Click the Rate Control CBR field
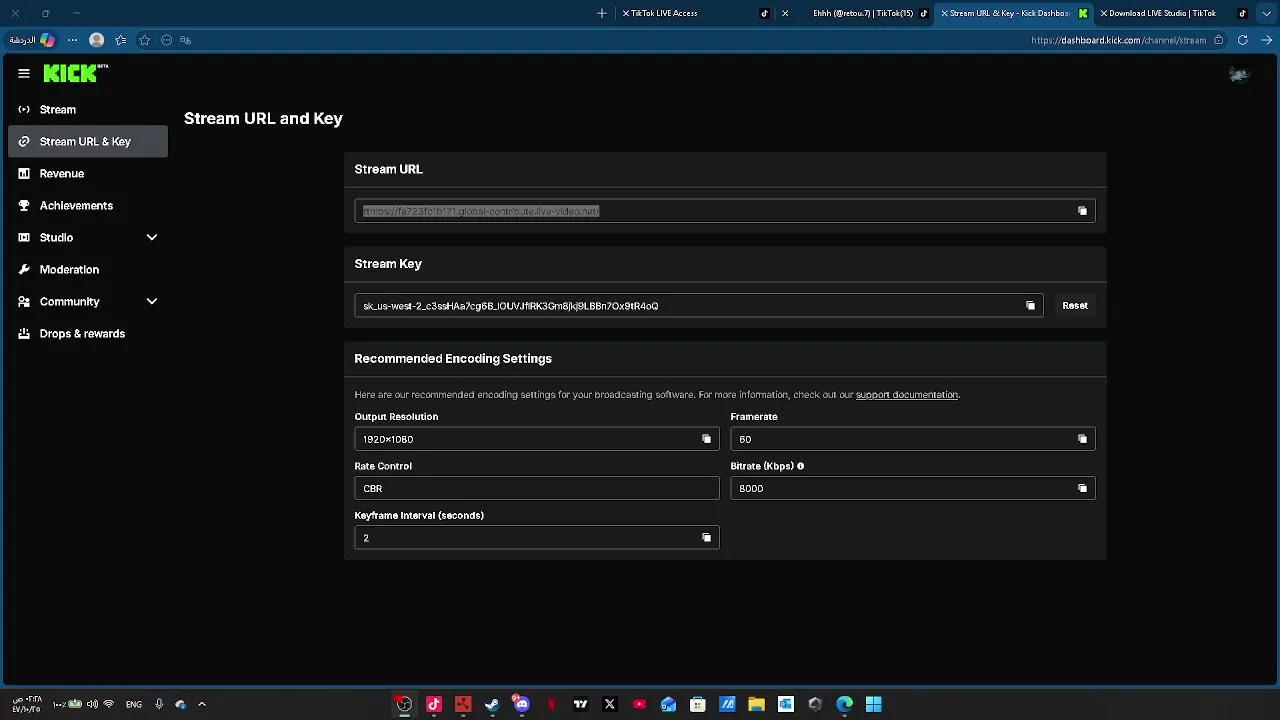 click(x=537, y=488)
